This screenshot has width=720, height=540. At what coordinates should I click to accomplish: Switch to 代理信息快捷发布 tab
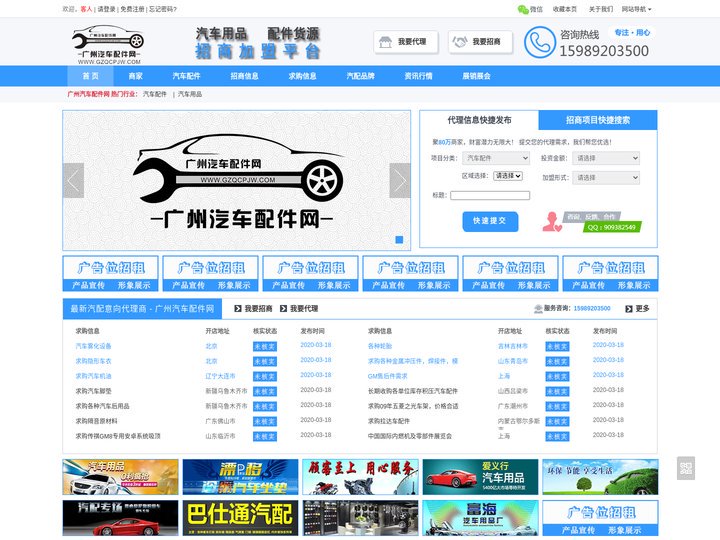tap(479, 120)
